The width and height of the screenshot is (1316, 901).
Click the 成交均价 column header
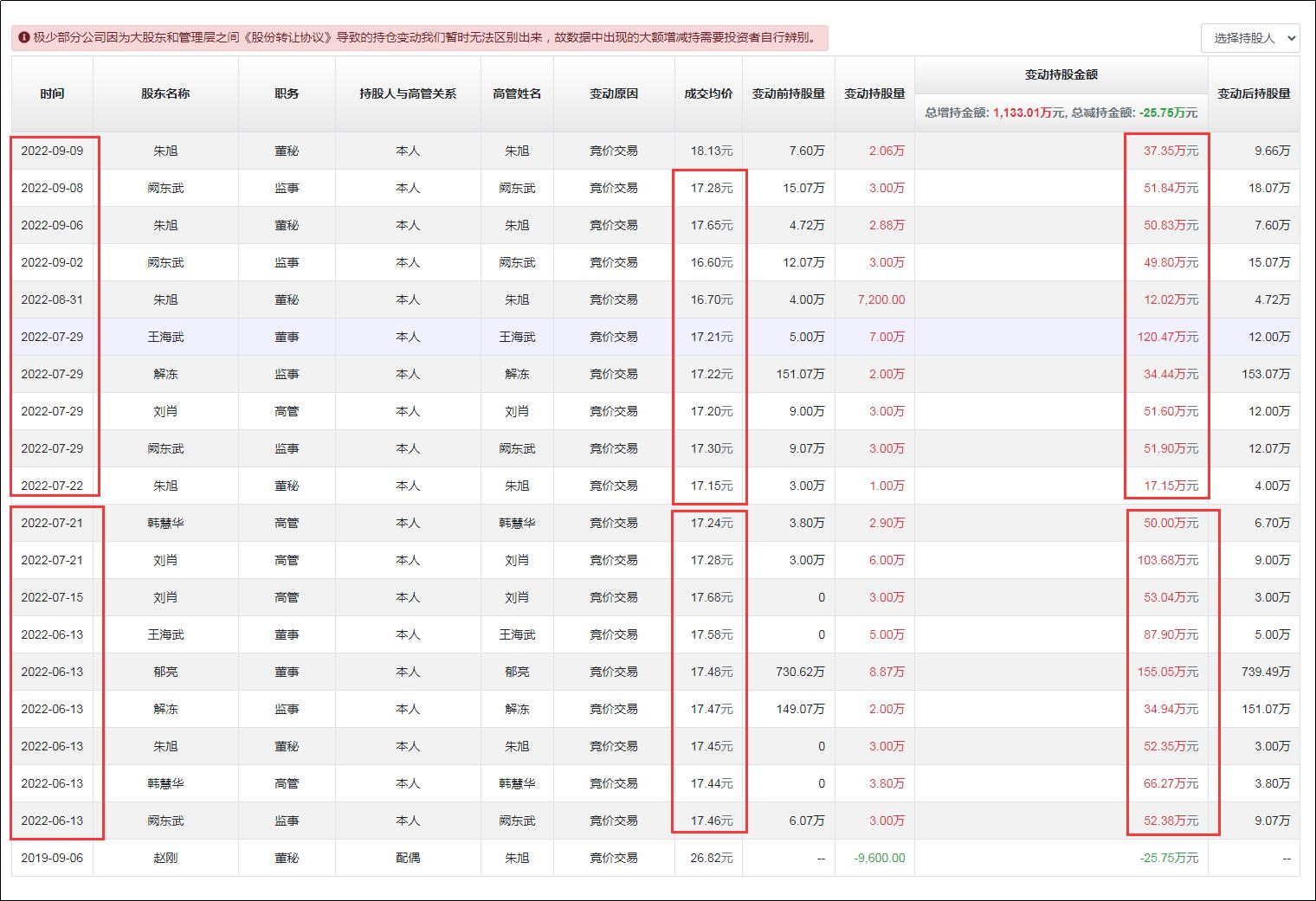click(x=708, y=93)
